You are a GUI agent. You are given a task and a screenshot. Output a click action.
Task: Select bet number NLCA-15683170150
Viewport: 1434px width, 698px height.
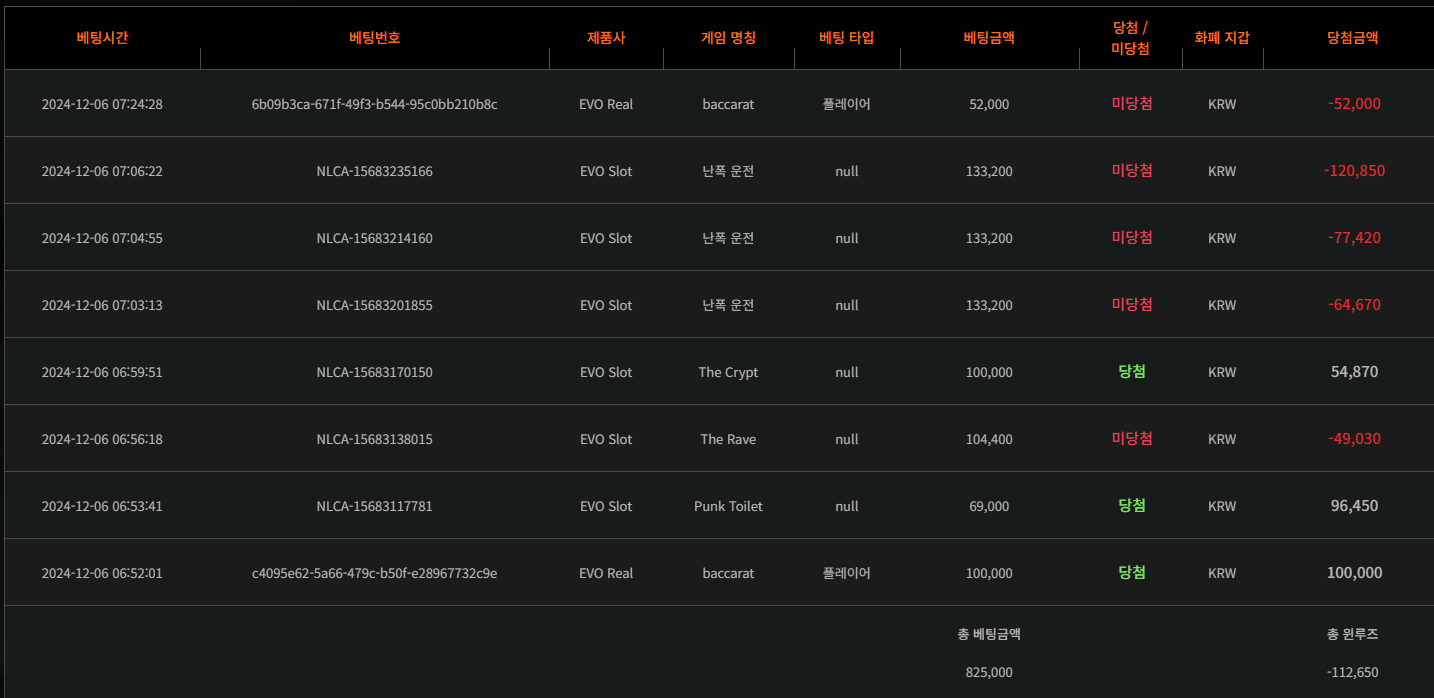[375, 372]
